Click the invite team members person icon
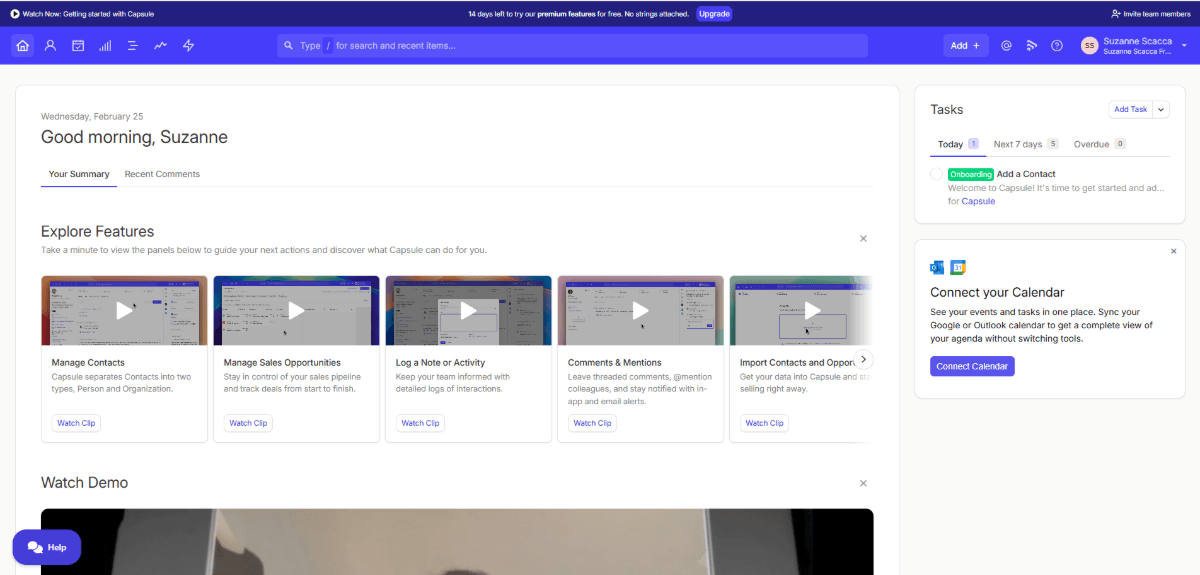This screenshot has width=1200, height=575. point(1116,14)
